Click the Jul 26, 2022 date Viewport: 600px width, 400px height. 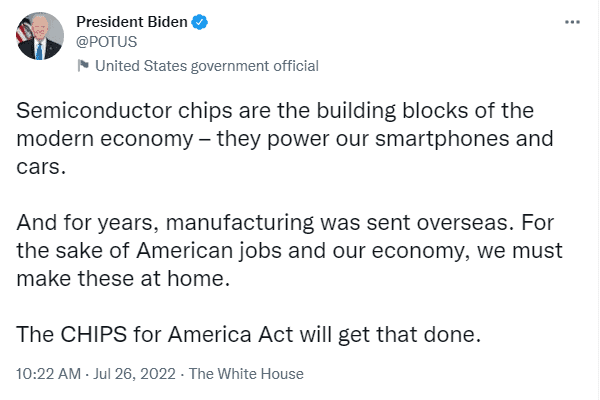click(x=134, y=374)
